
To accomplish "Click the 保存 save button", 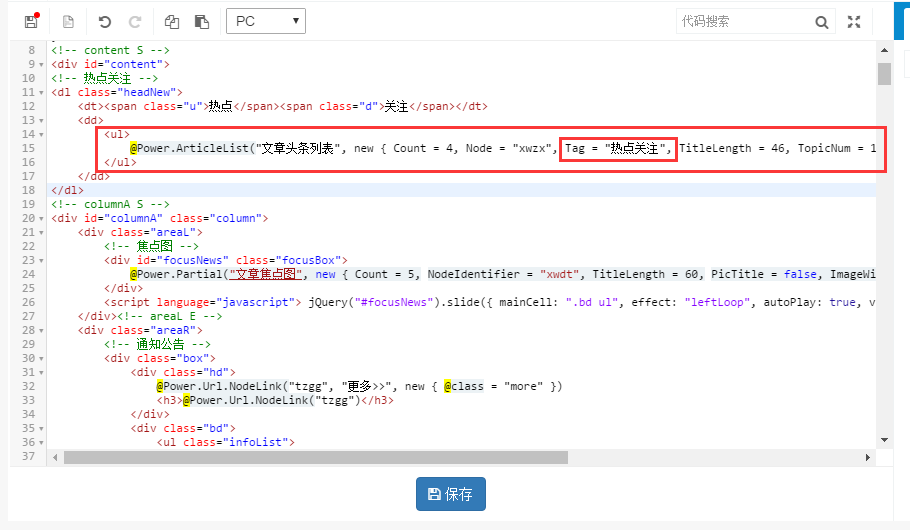I will 450,494.
